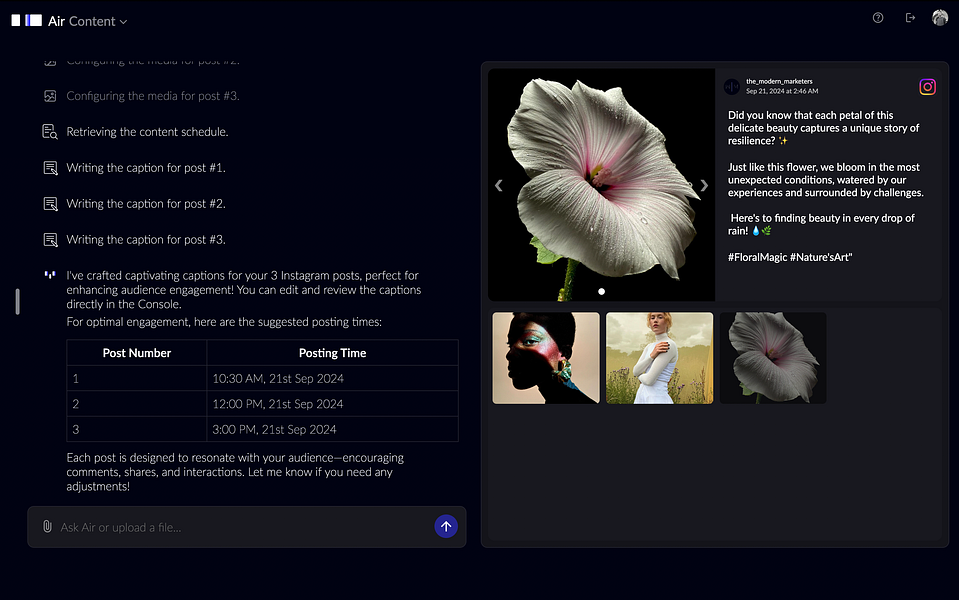Click the carousel dot indicator

(601, 292)
